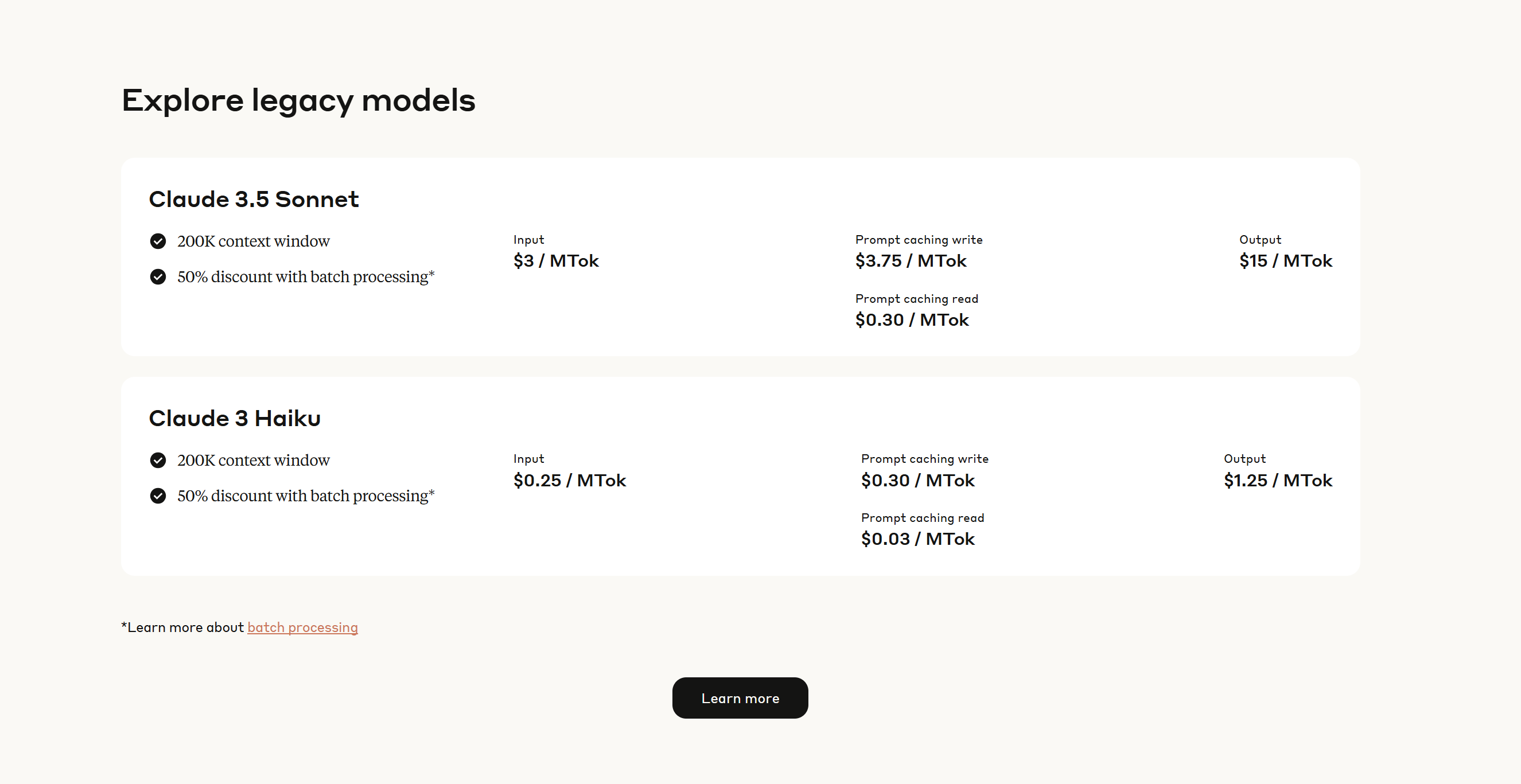Click Haiku output price $1.25 / MTok
The width and height of the screenshot is (1521, 784).
1278,480
